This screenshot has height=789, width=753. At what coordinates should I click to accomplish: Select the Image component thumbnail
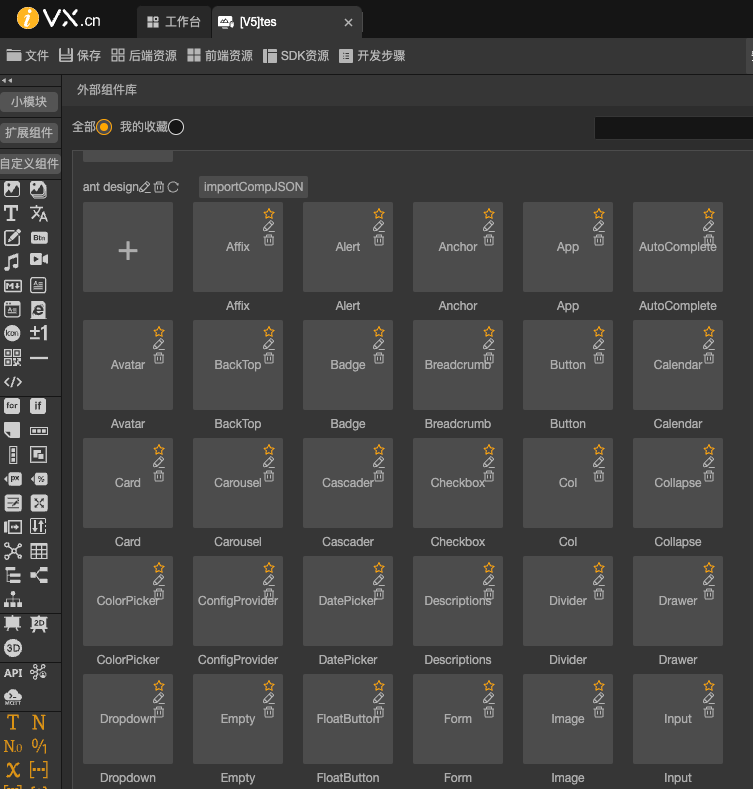(568, 719)
